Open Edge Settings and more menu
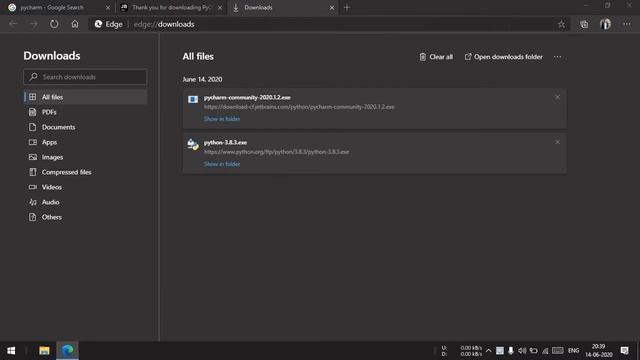The width and height of the screenshot is (640, 360). click(x=627, y=24)
